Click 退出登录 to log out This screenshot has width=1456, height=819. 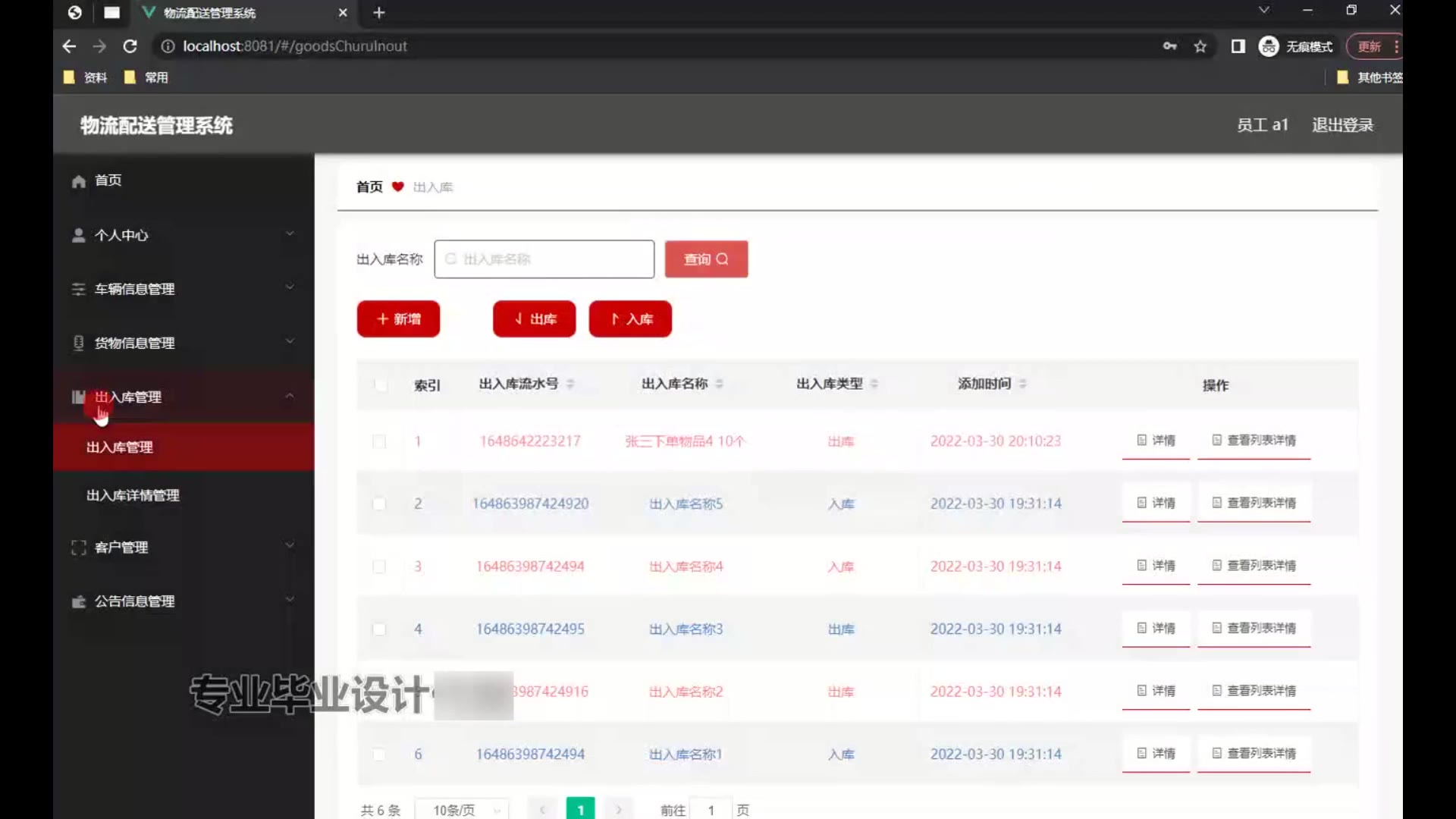point(1342,125)
